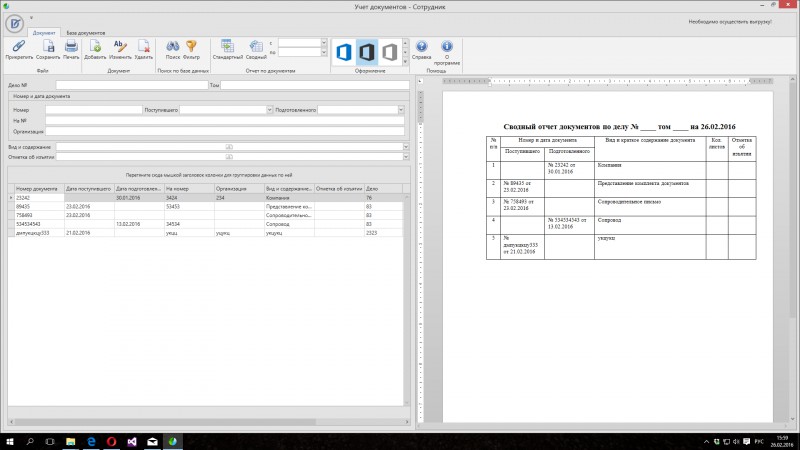Viewport: 800px width, 450px height.
Task: Click the Windows Start button
Action: click(x=9, y=441)
